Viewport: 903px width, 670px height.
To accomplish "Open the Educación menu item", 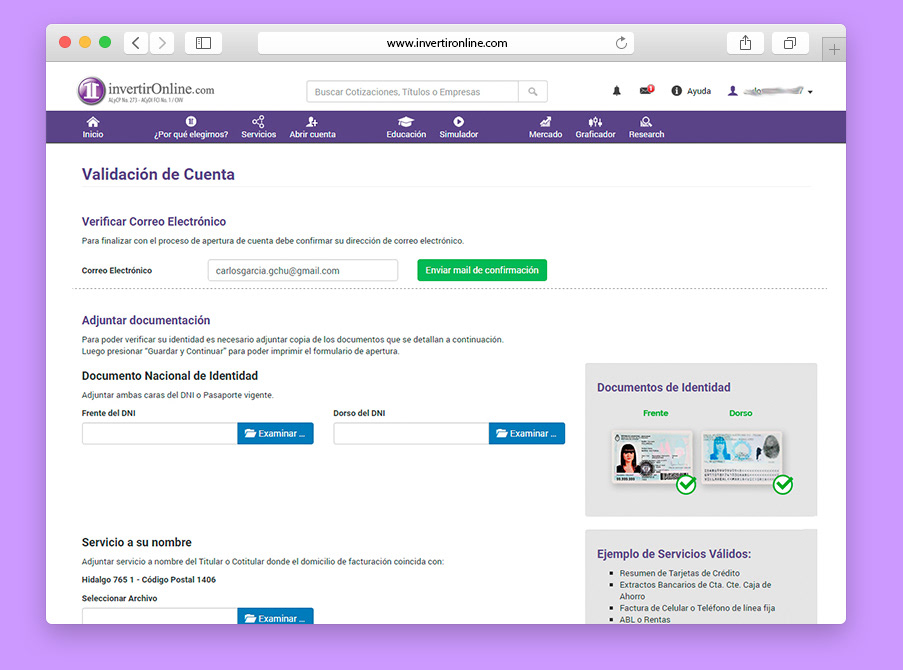I will point(406,127).
